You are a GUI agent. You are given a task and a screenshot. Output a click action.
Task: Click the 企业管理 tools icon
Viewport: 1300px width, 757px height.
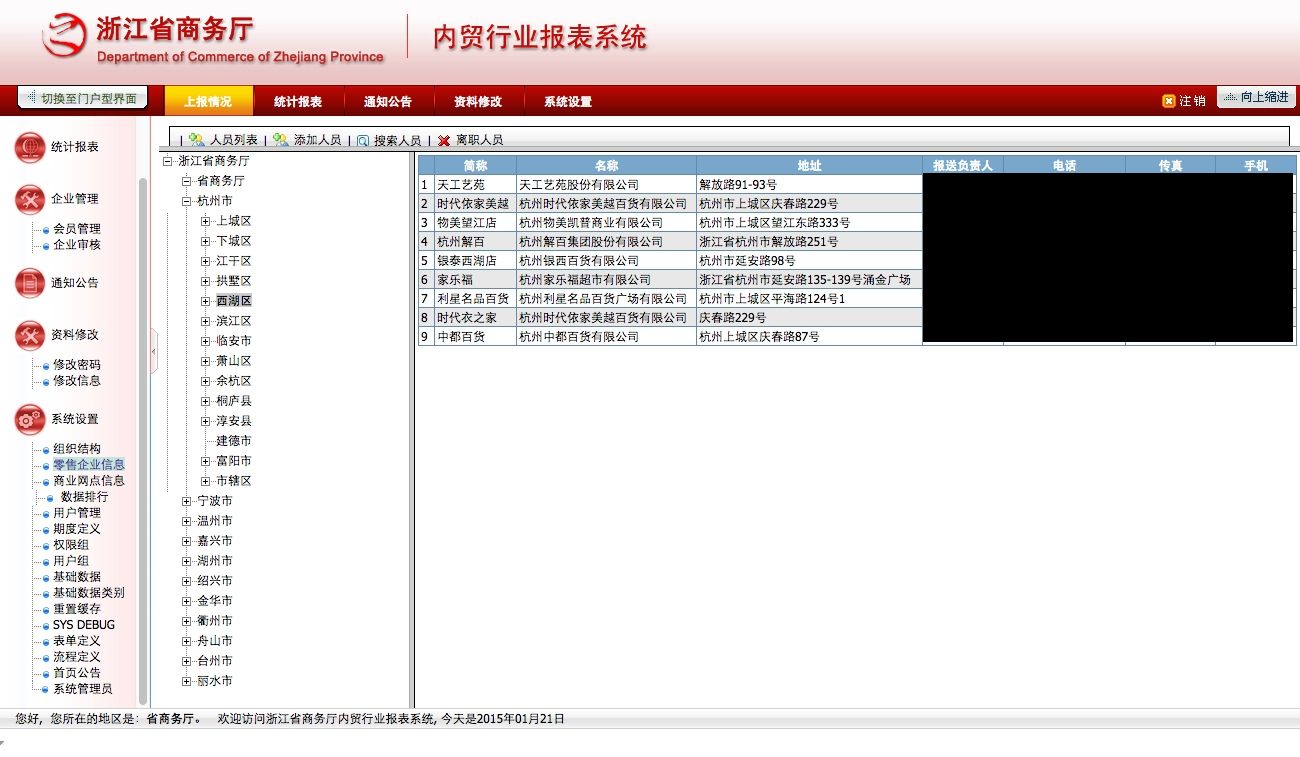point(29,199)
